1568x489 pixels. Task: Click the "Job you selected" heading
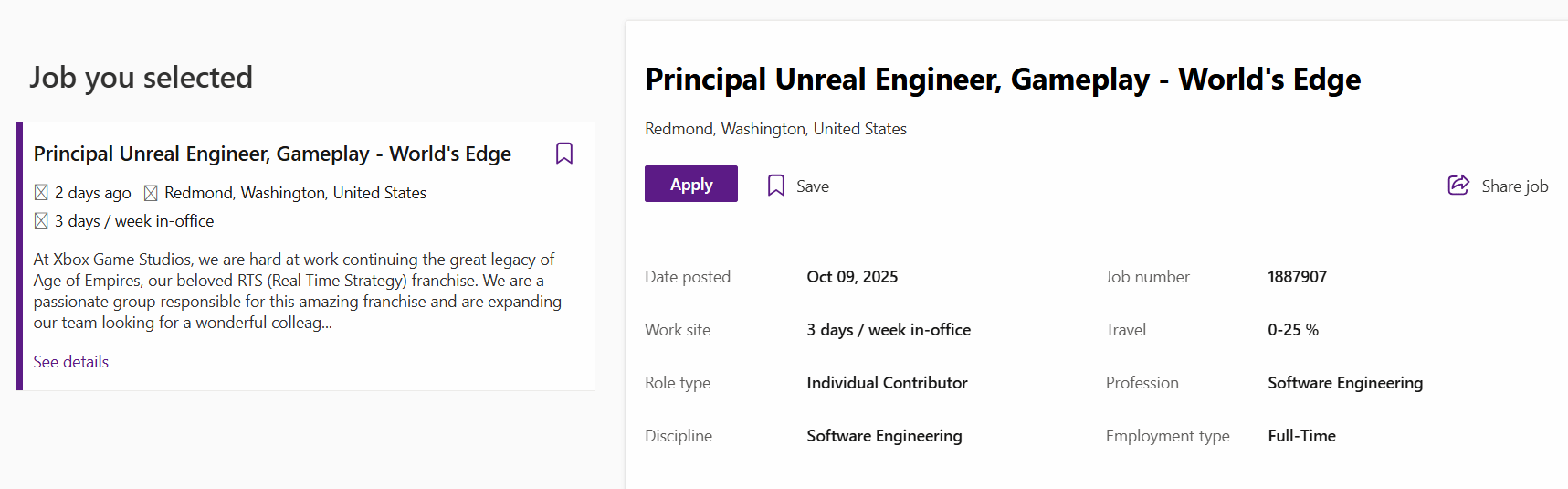click(x=141, y=78)
